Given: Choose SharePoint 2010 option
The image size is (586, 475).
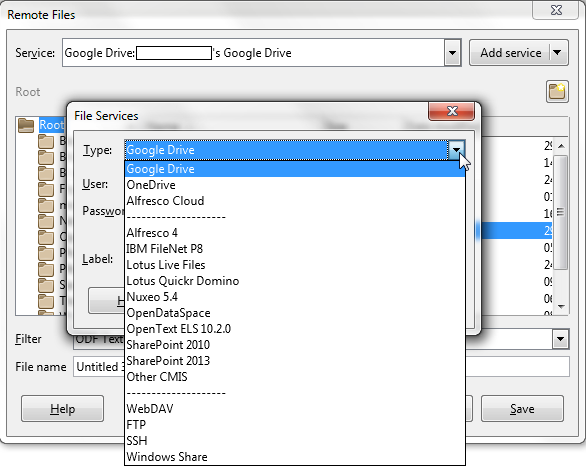Looking at the screenshot, I should coord(294,345).
